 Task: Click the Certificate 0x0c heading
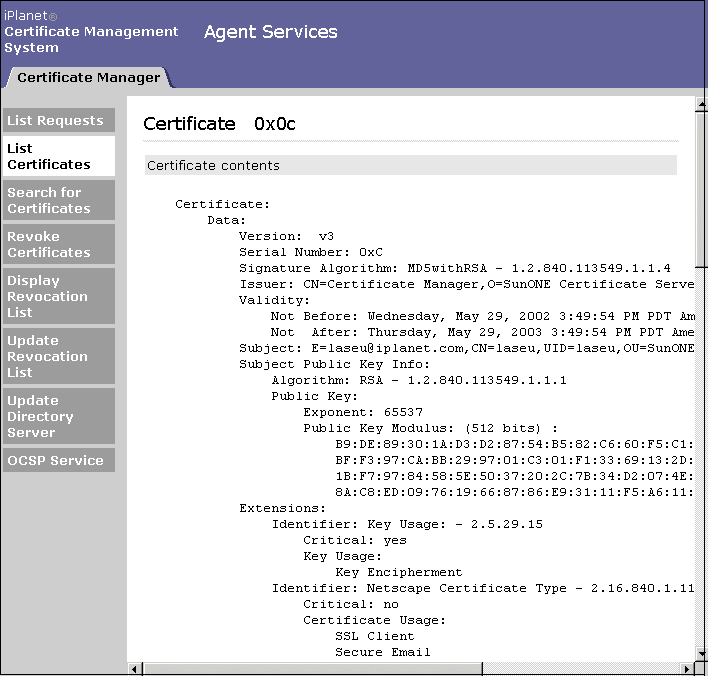(x=219, y=124)
